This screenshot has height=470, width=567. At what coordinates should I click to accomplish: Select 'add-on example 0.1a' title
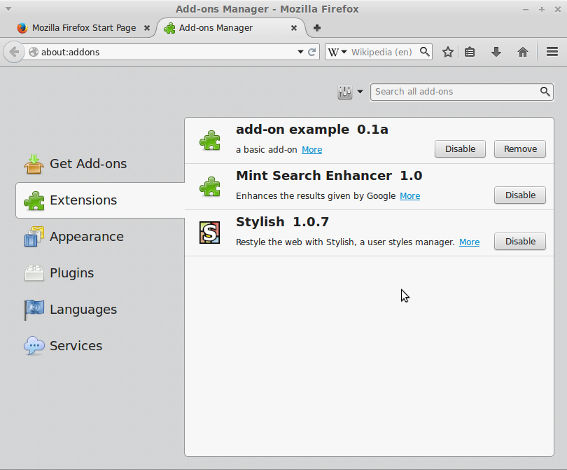point(312,129)
